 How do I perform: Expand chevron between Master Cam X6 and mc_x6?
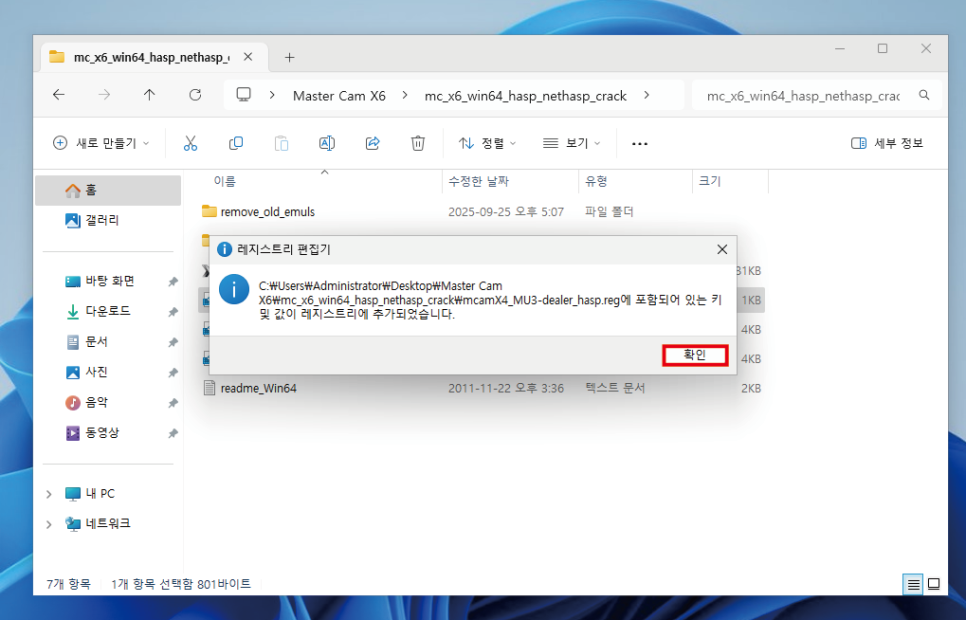(x=405, y=95)
